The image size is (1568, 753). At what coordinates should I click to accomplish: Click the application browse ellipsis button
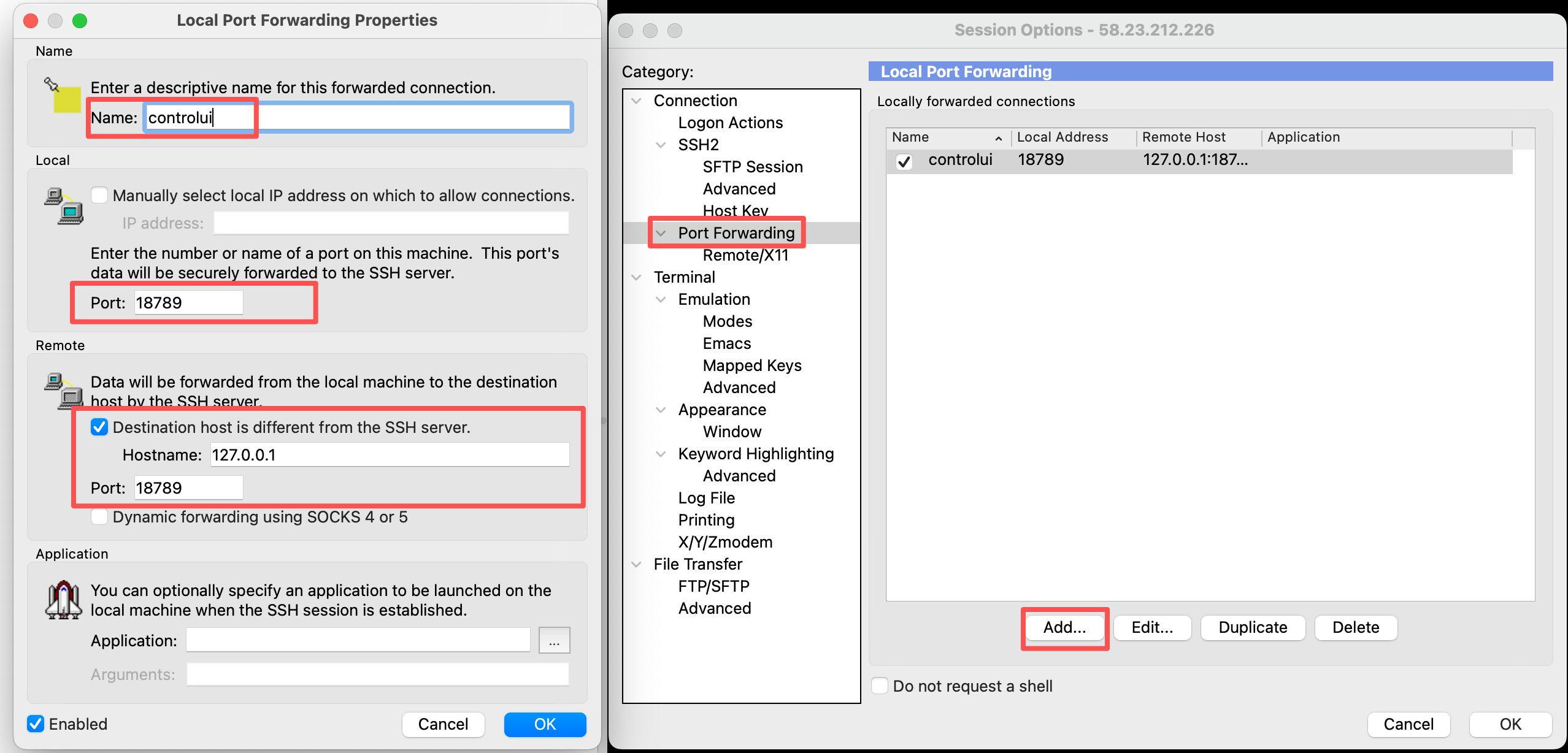(554, 641)
